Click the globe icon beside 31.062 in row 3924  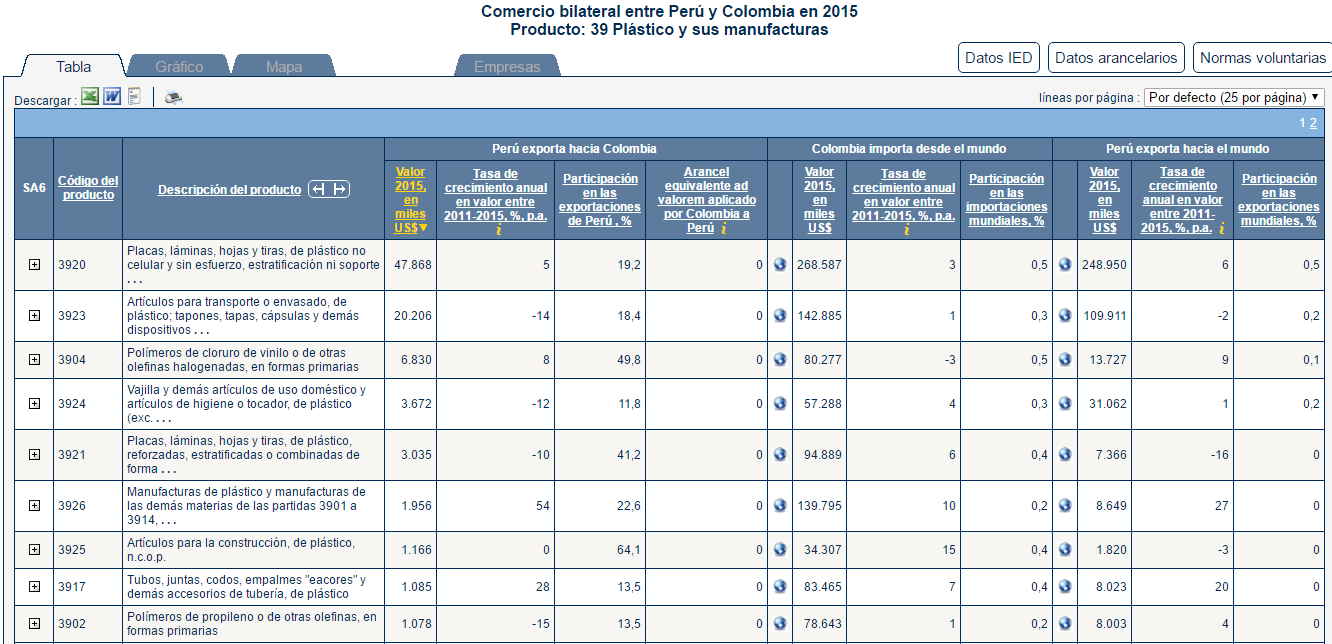coord(1065,404)
